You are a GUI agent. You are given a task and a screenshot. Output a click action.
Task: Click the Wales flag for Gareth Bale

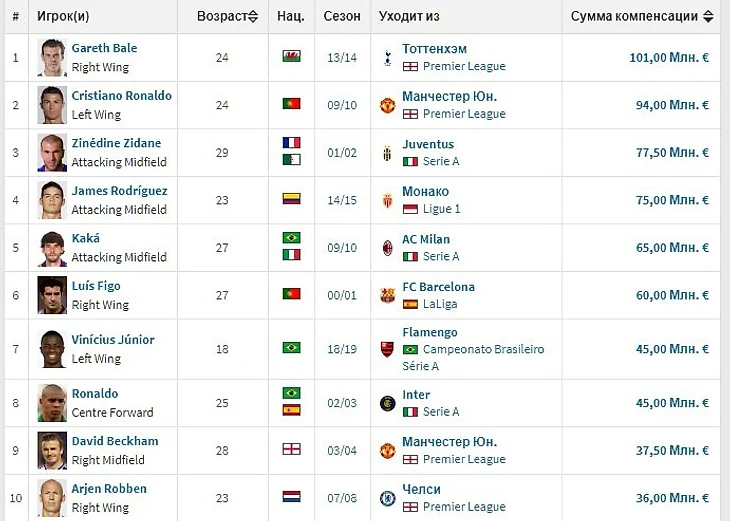[291, 56]
